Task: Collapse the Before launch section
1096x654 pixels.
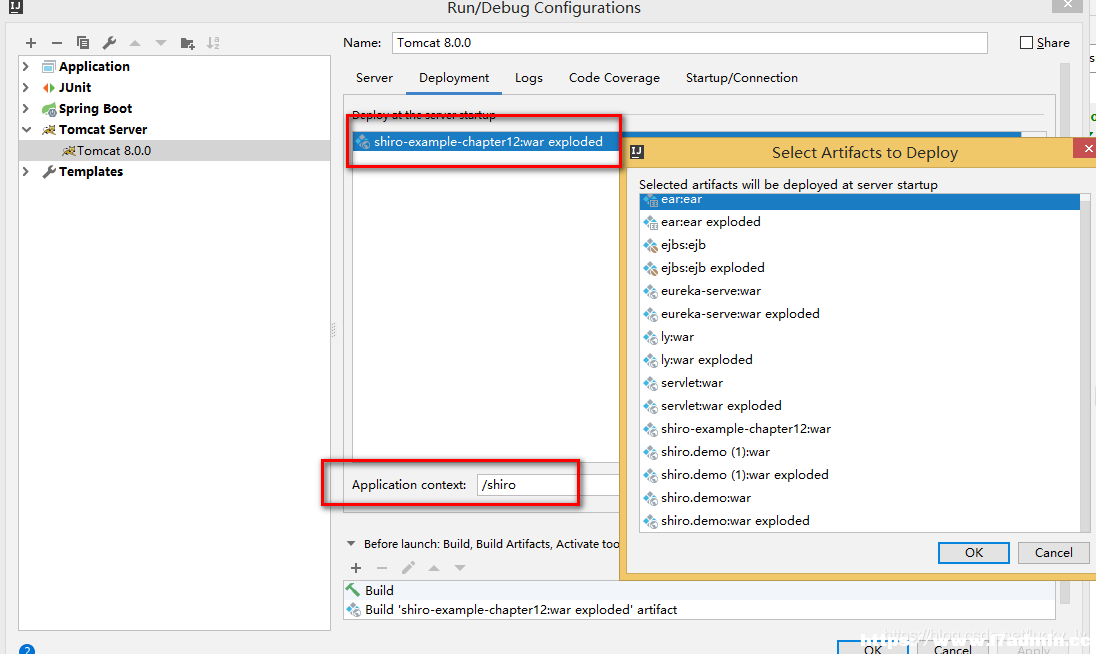Action: pos(350,544)
